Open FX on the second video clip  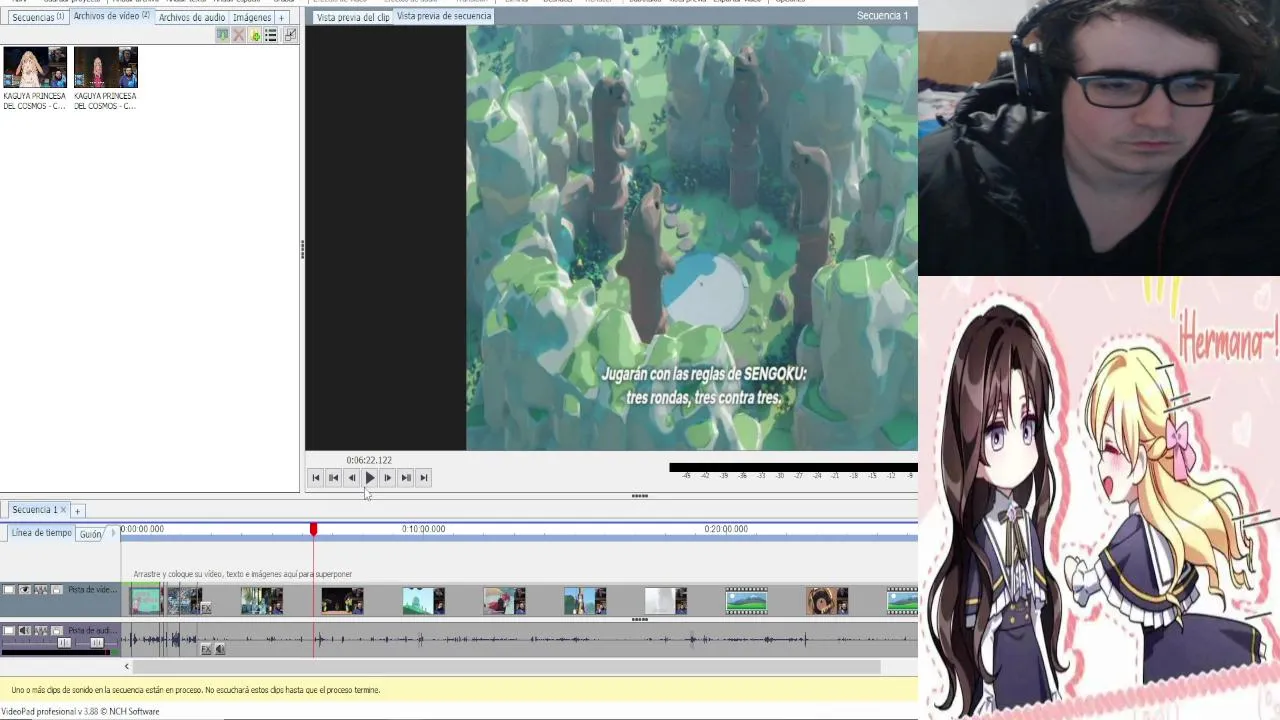pos(206,608)
